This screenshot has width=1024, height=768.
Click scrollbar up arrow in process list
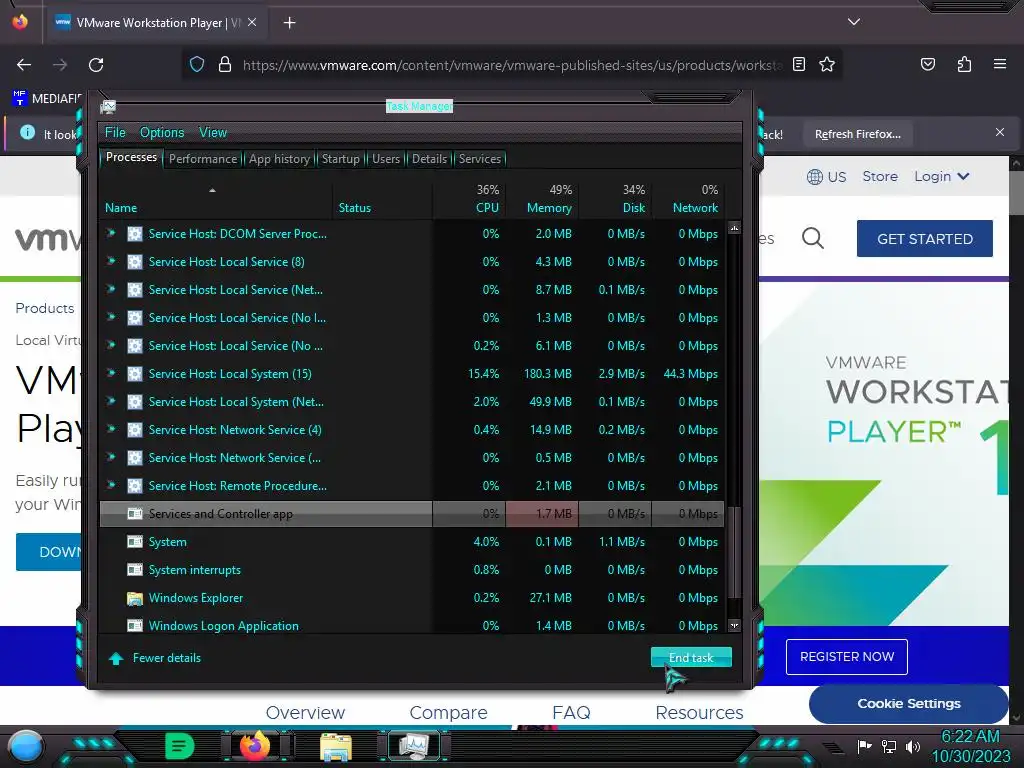point(734,228)
